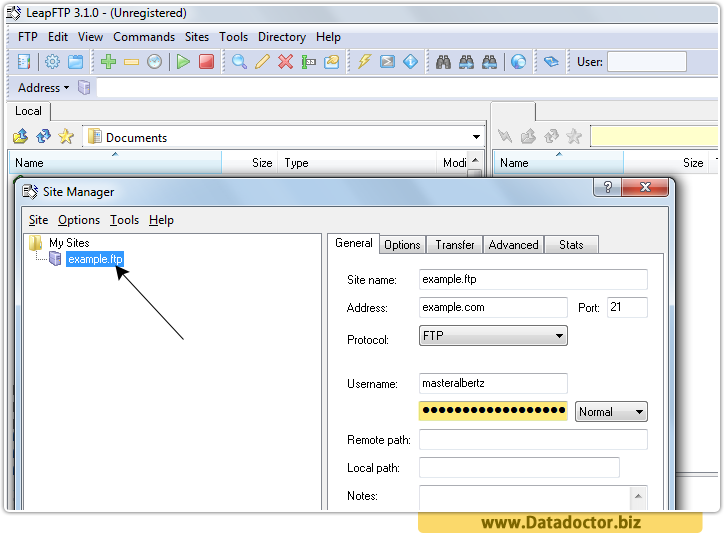Click the third binoculars icon

[489, 61]
